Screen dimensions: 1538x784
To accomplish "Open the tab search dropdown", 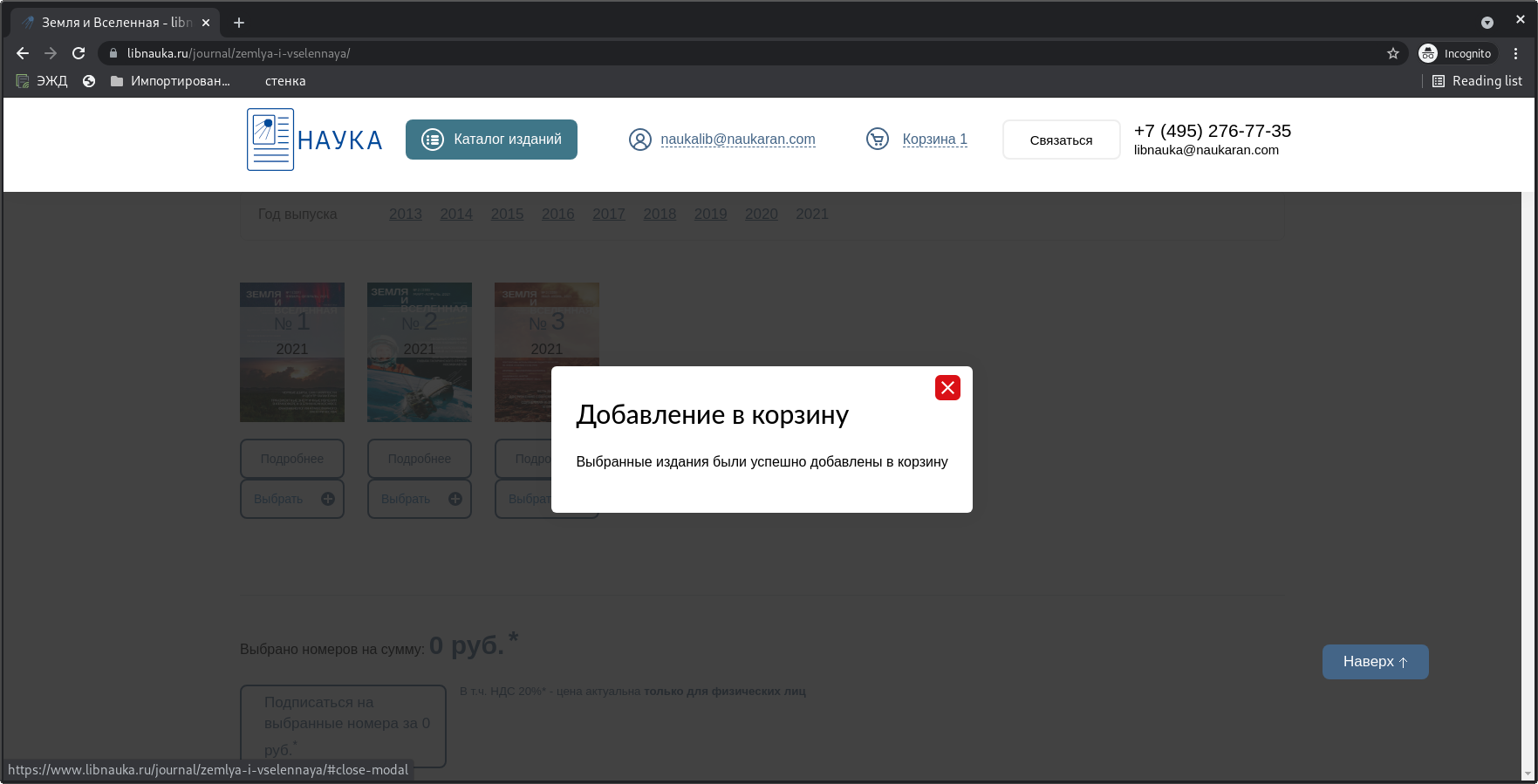I will pyautogui.click(x=1487, y=23).
